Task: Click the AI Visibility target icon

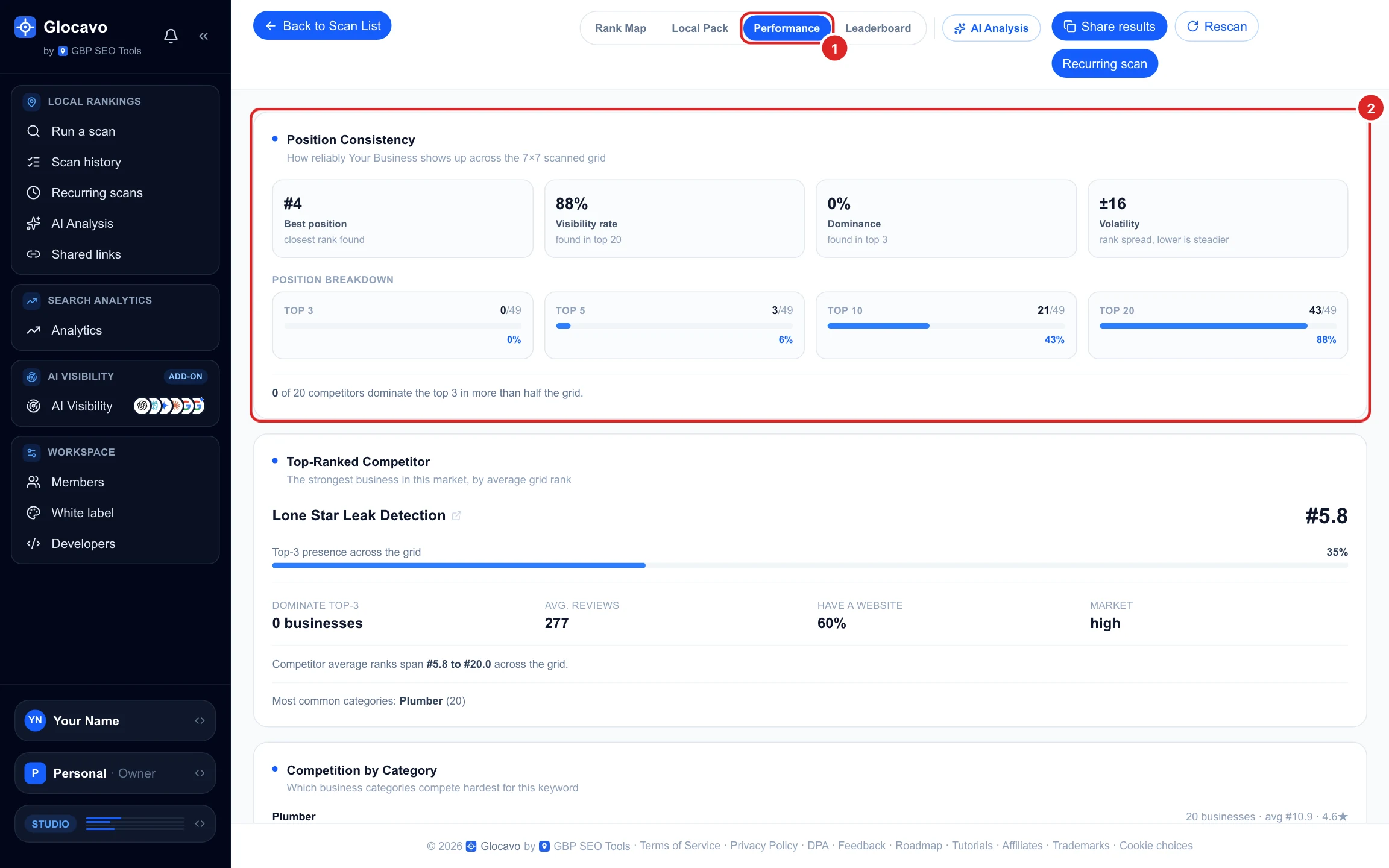Action: point(34,406)
